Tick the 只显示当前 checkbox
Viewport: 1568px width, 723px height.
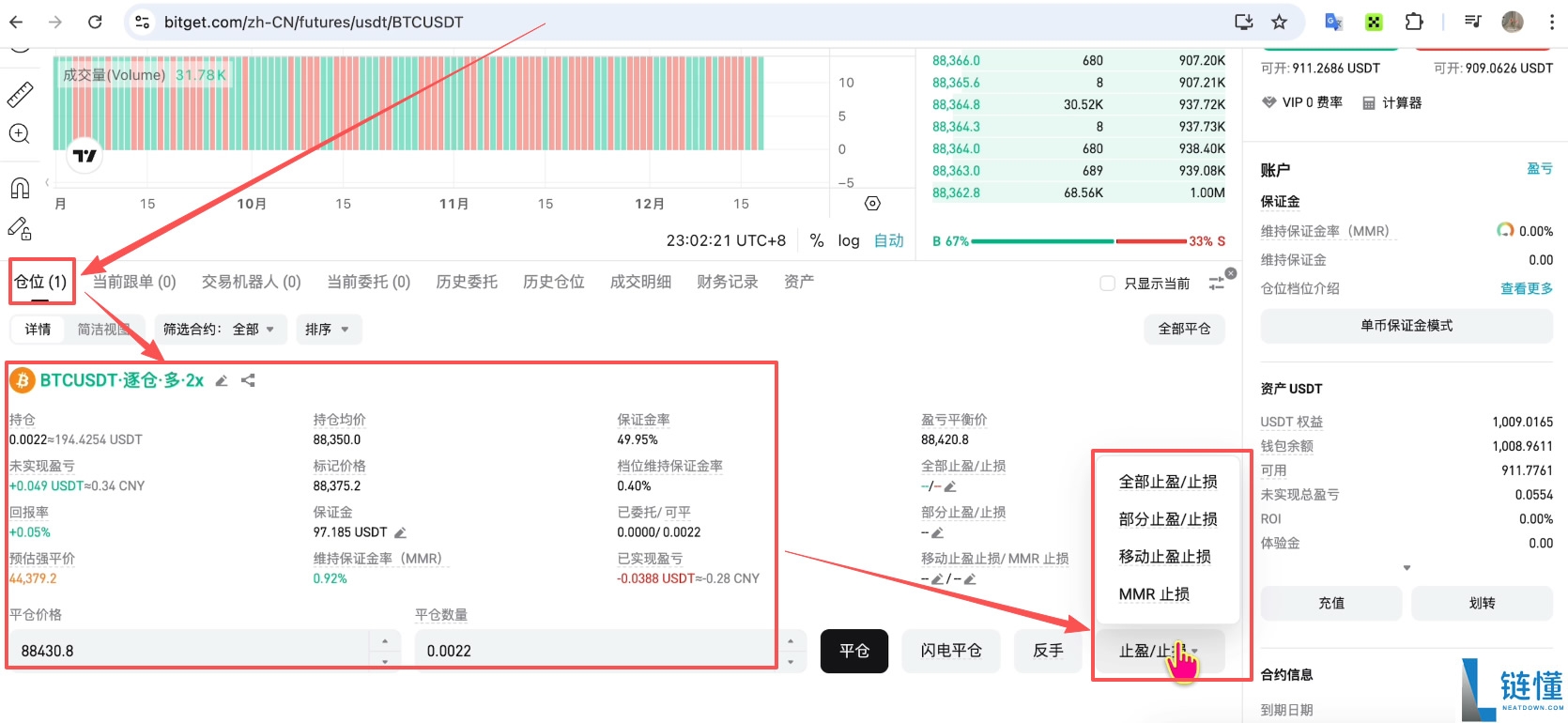coord(1107,284)
